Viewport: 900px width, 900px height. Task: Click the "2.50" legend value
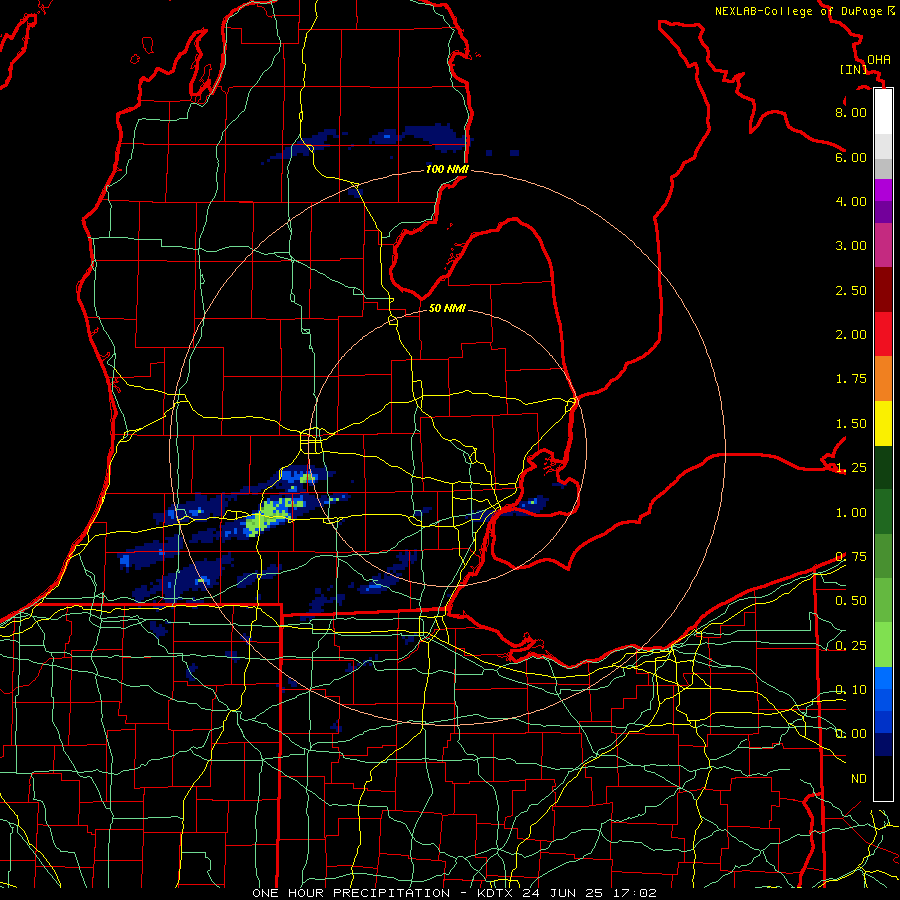point(851,290)
